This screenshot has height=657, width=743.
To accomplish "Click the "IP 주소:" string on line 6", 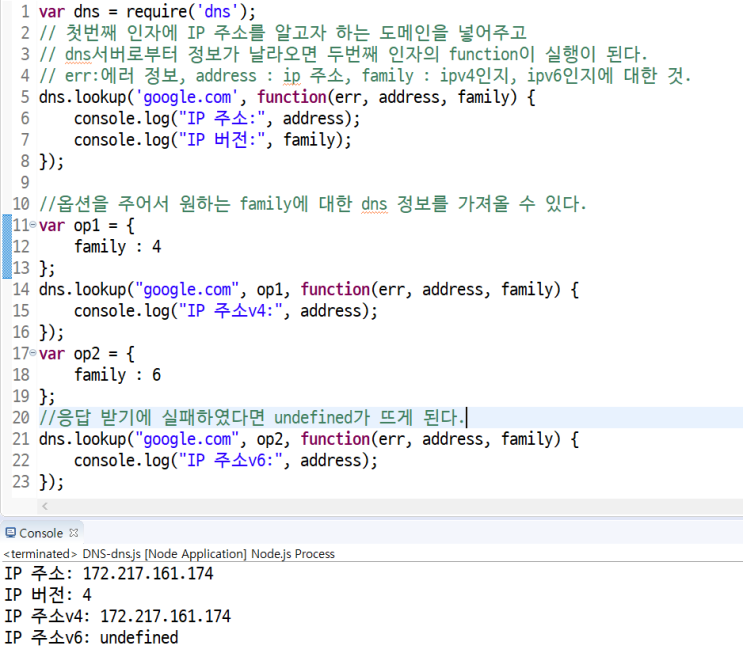I will (x=222, y=118).
